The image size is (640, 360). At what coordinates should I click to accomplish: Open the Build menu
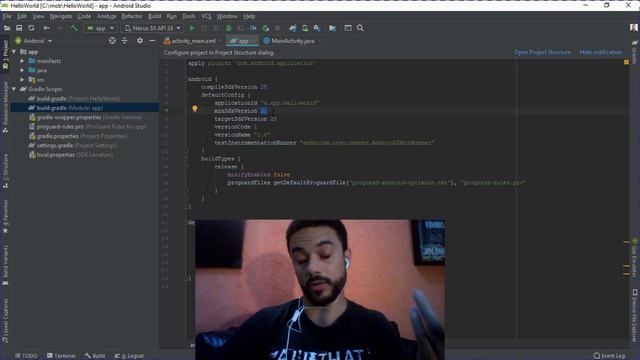point(154,16)
